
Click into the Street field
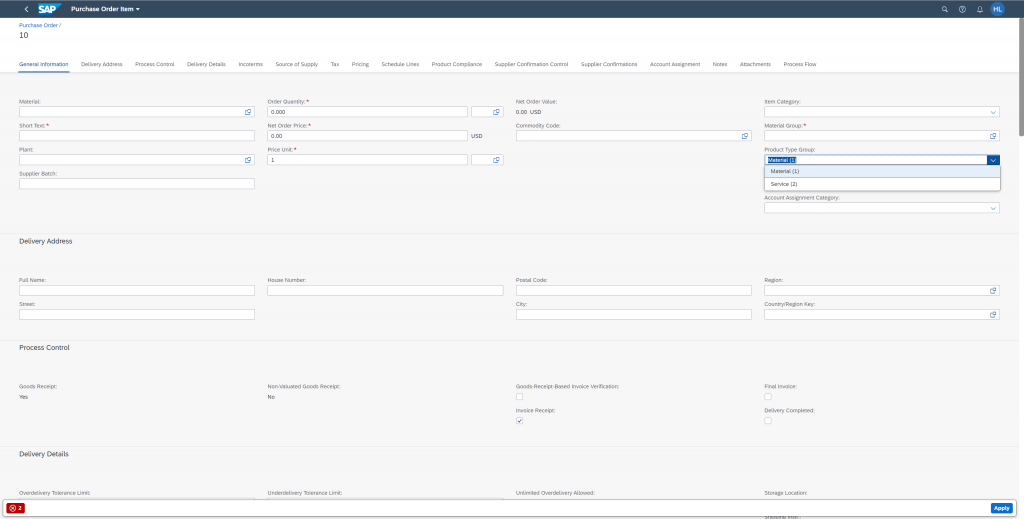point(137,315)
